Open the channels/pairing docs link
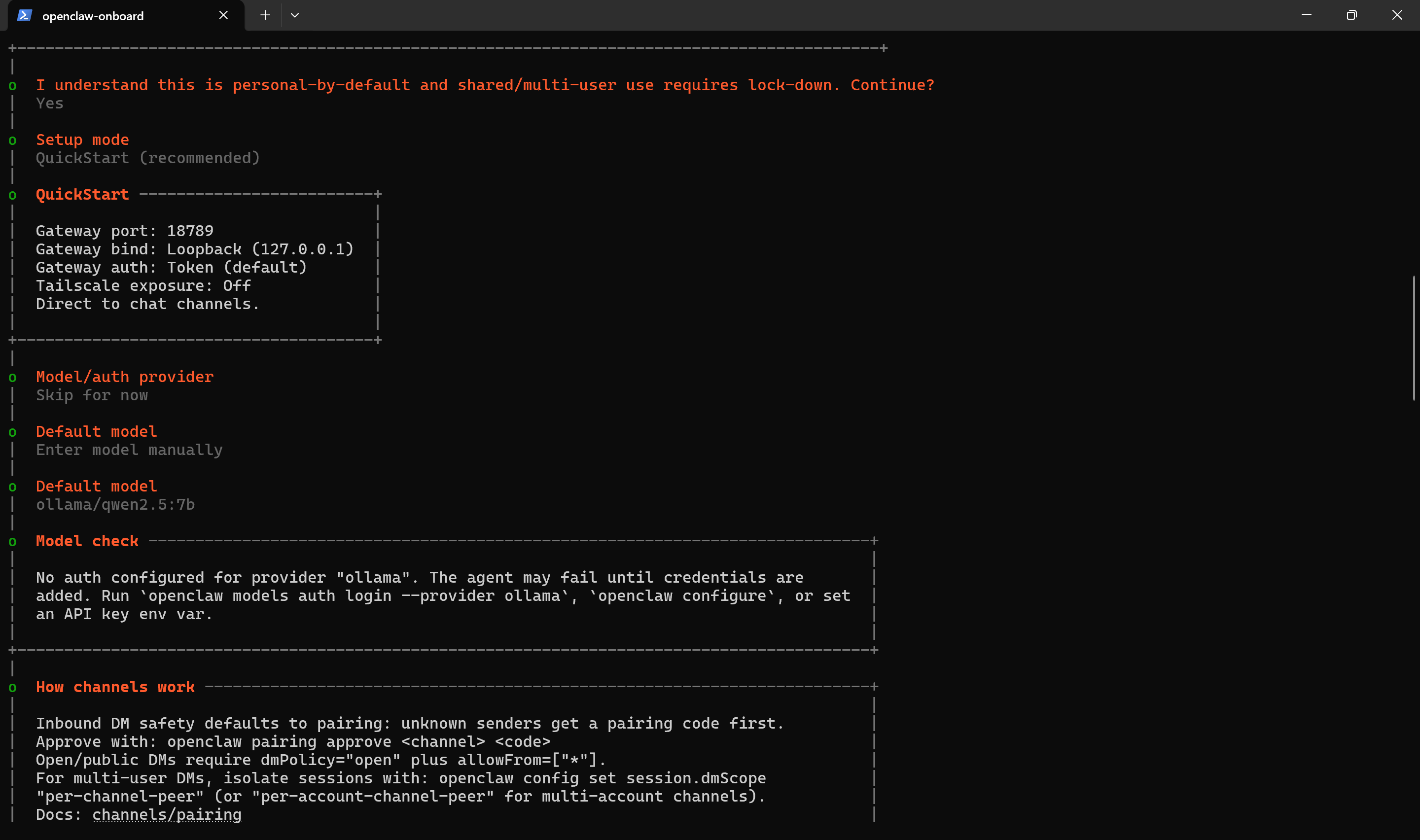Screen dimensions: 1420x840 tap(167, 814)
